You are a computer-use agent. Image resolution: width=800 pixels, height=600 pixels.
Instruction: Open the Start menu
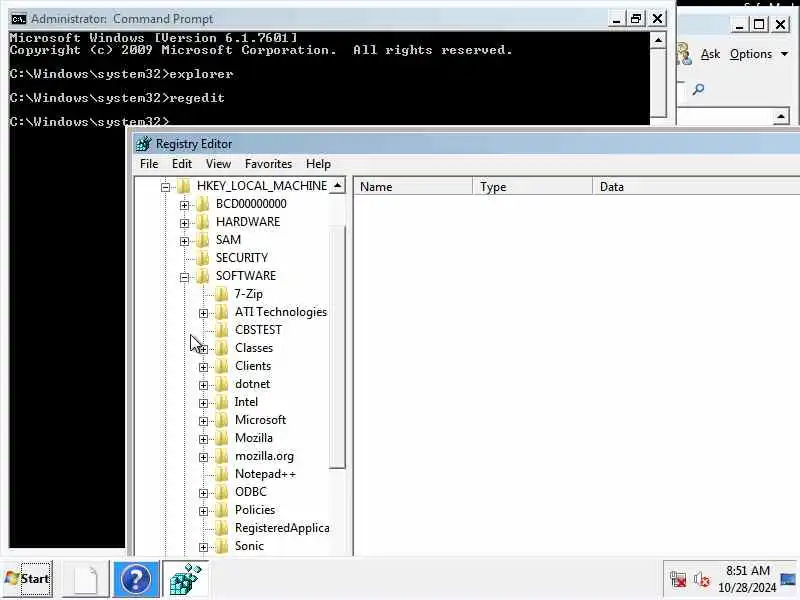coord(28,579)
